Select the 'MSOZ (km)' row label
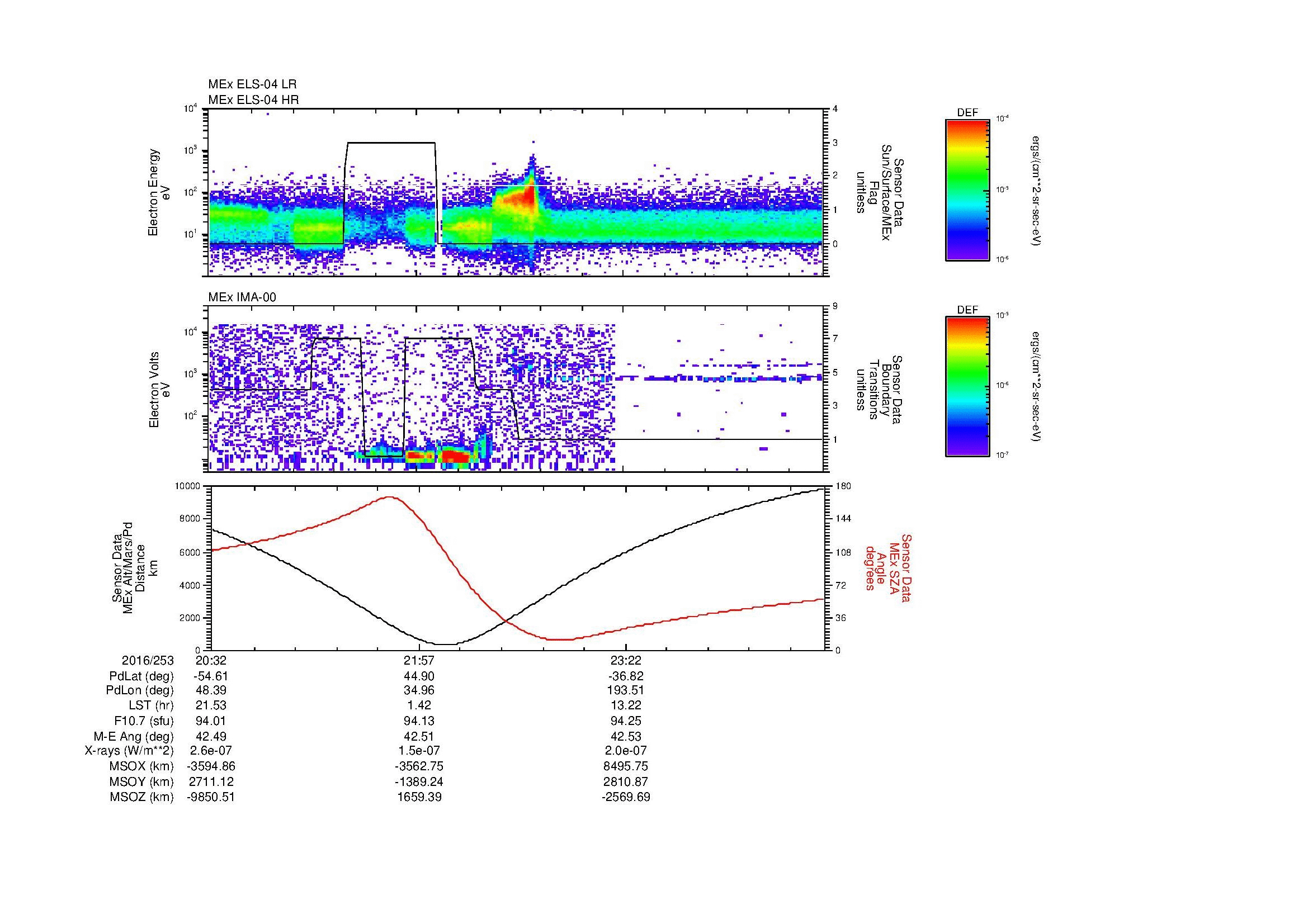The image size is (1308, 924). 141,797
